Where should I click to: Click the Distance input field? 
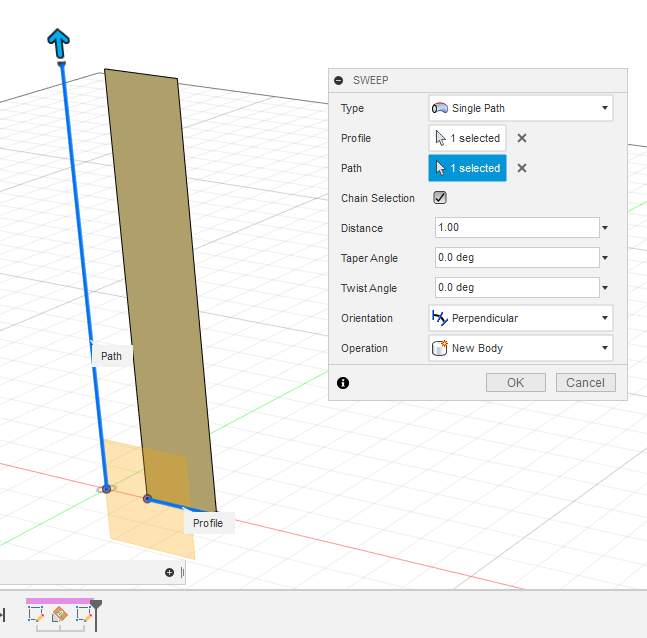(517, 227)
